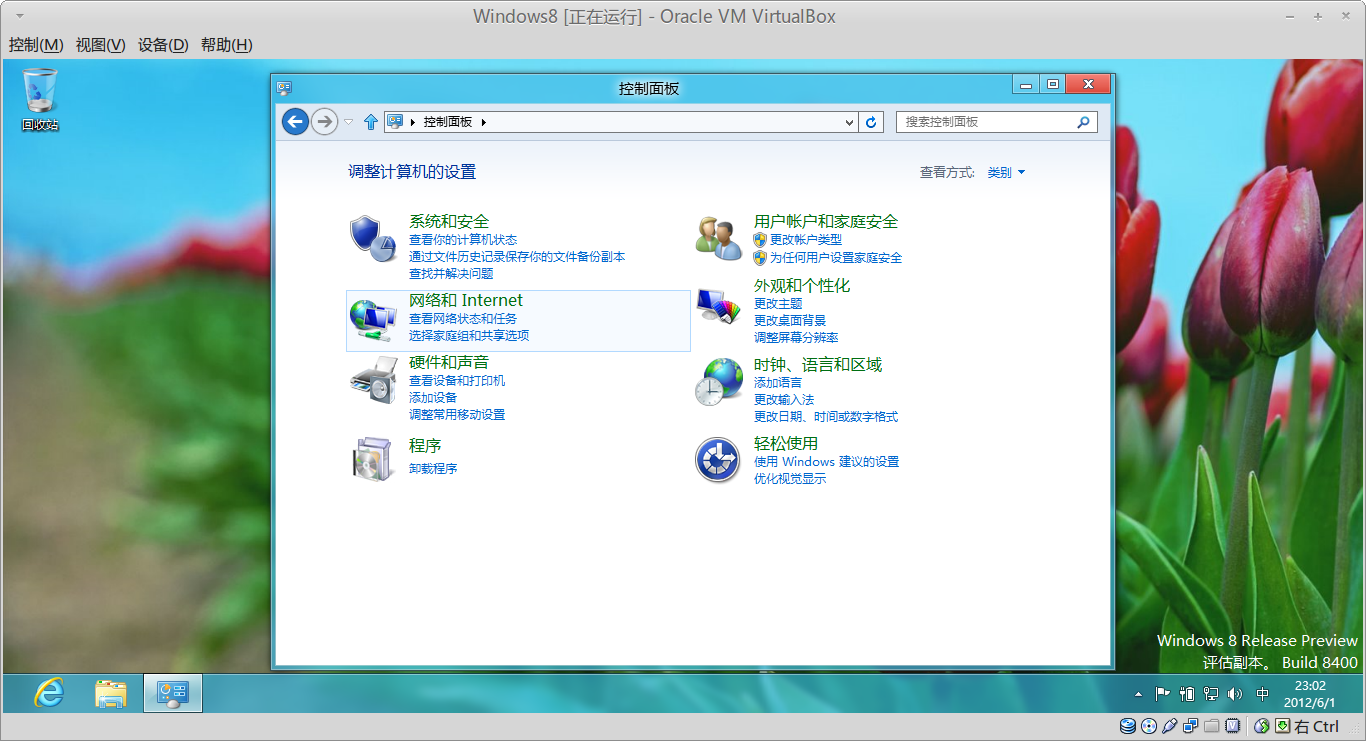Click the VirtualBox network status icon

[x=1191, y=726]
